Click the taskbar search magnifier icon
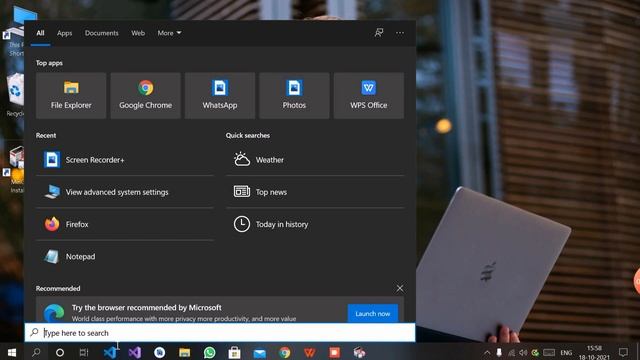 click(36, 352)
